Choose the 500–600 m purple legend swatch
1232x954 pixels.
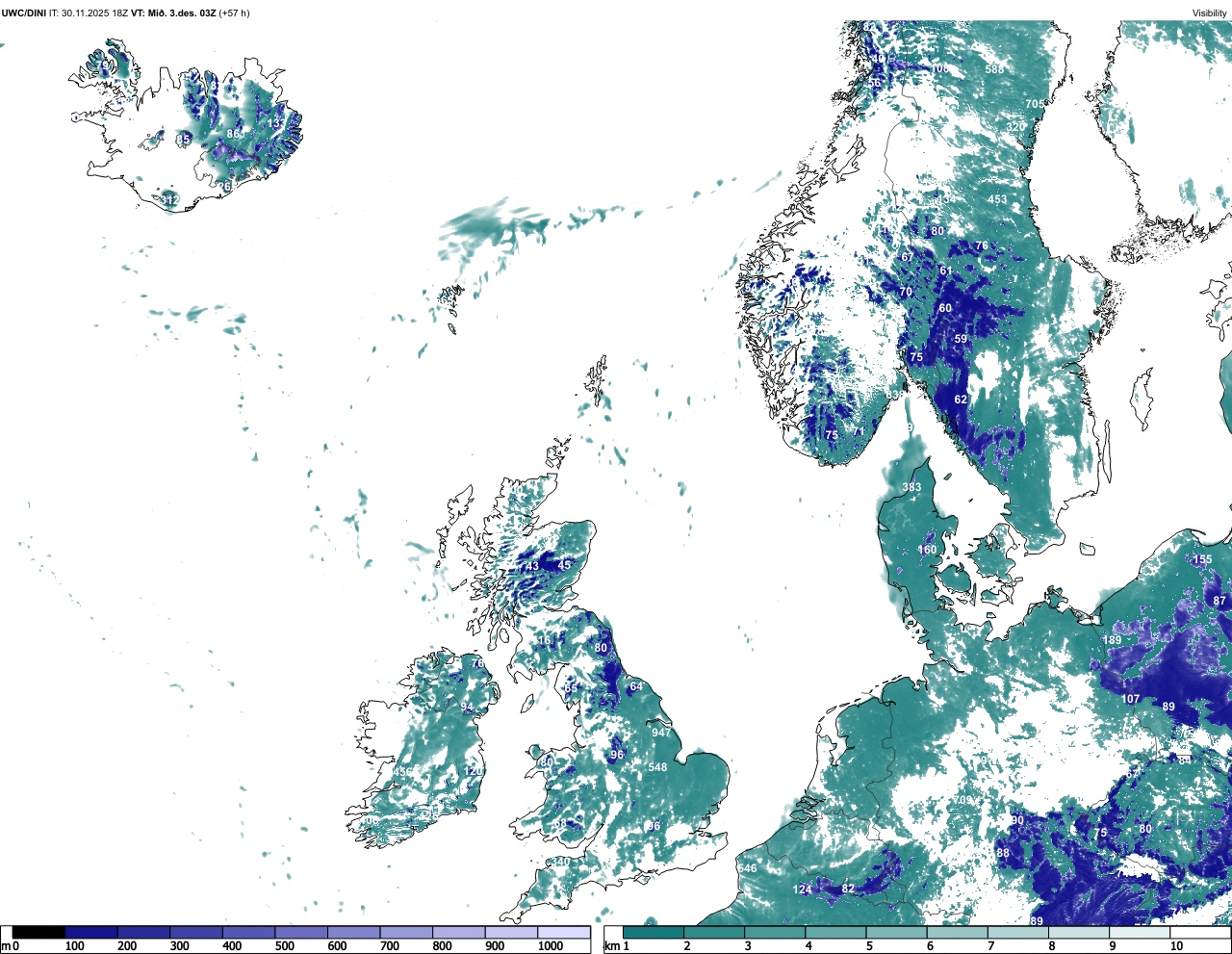pyautogui.click(x=301, y=932)
